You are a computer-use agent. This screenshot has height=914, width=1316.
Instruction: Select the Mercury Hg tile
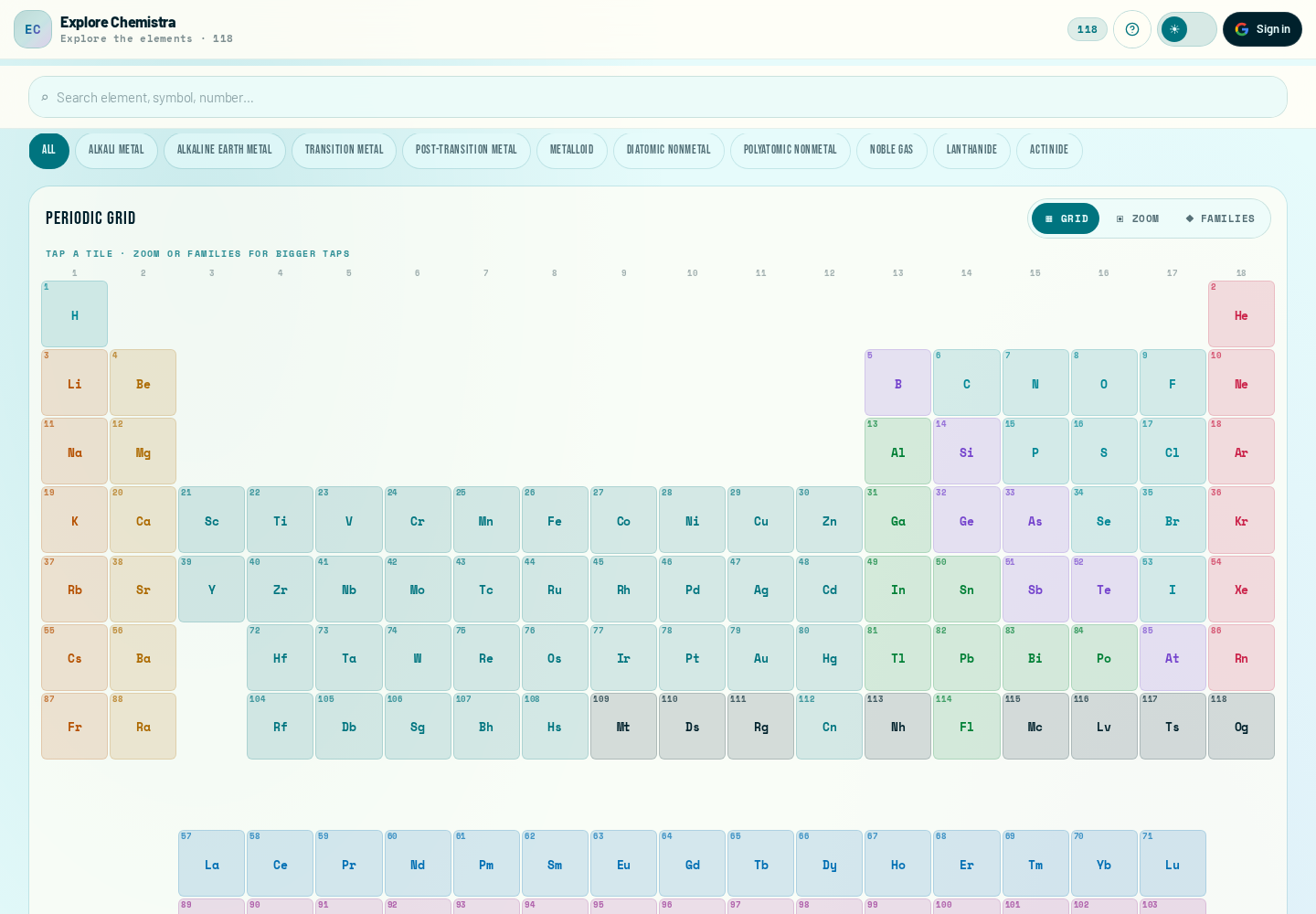pos(830,658)
